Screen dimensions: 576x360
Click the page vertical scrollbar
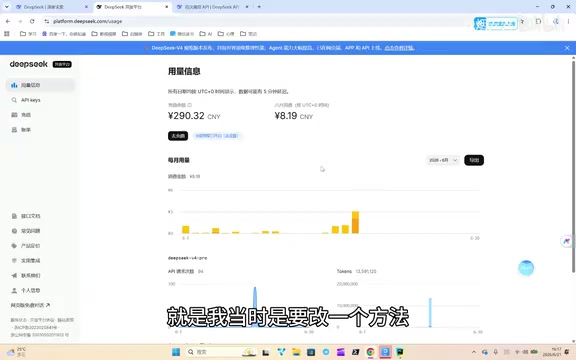[573, 166]
